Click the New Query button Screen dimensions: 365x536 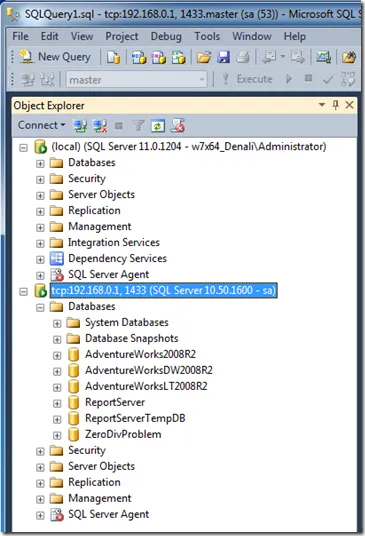(56, 57)
